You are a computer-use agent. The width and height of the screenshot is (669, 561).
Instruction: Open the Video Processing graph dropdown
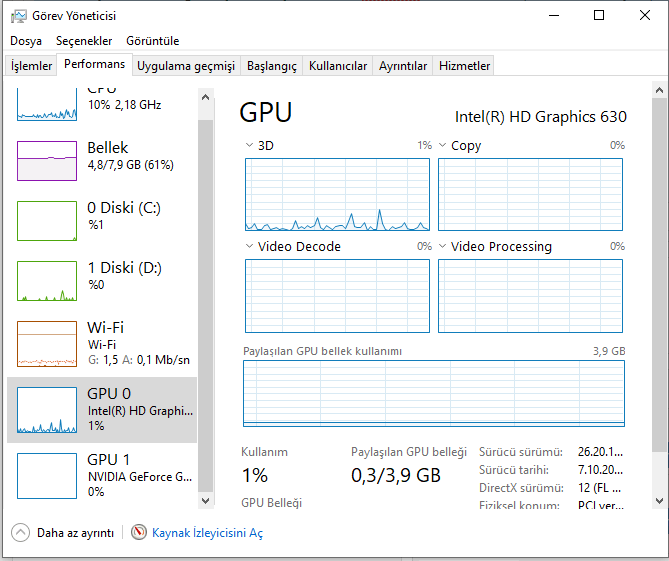[x=442, y=247]
